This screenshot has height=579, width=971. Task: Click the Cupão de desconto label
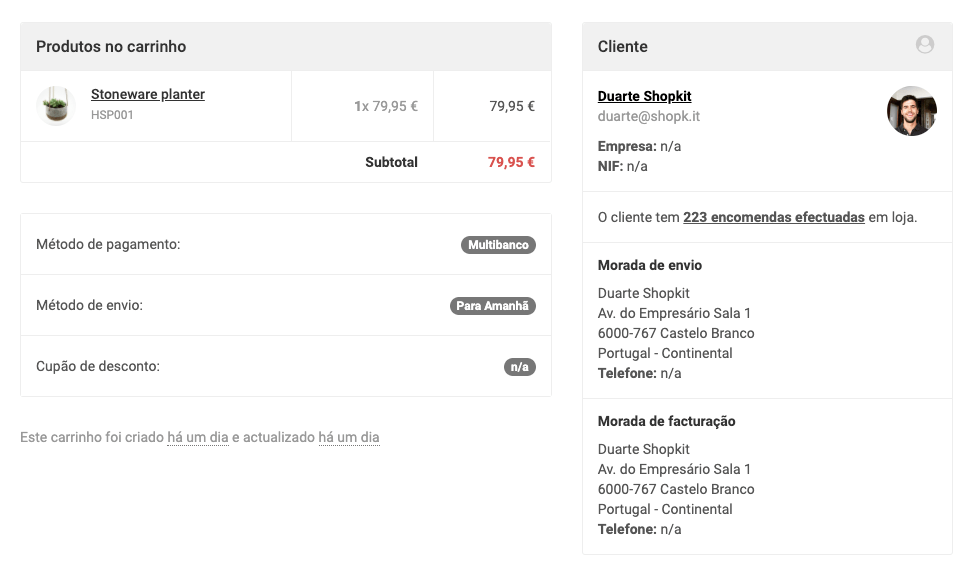click(x=98, y=366)
